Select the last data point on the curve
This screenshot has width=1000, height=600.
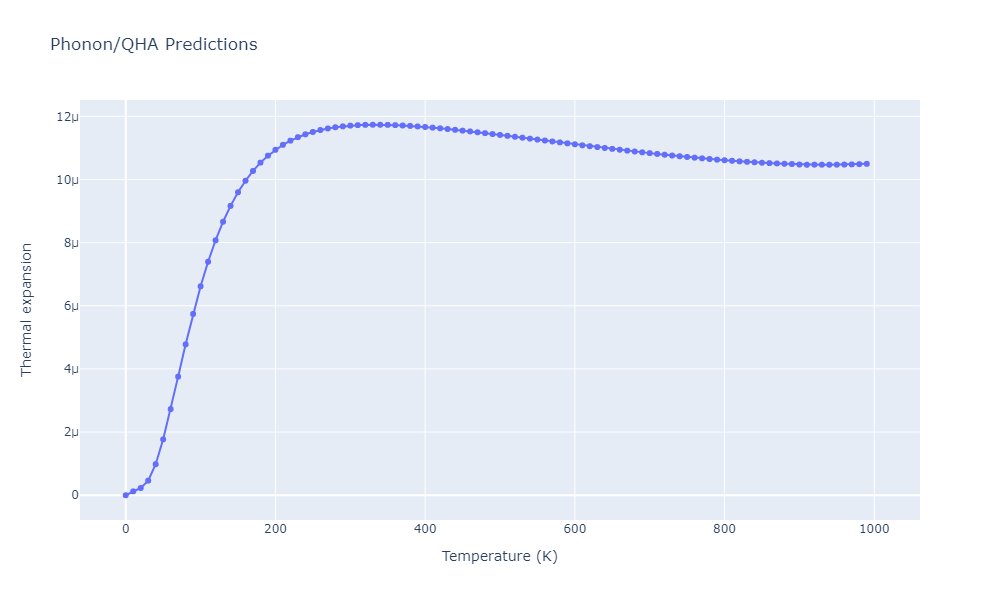pos(867,164)
